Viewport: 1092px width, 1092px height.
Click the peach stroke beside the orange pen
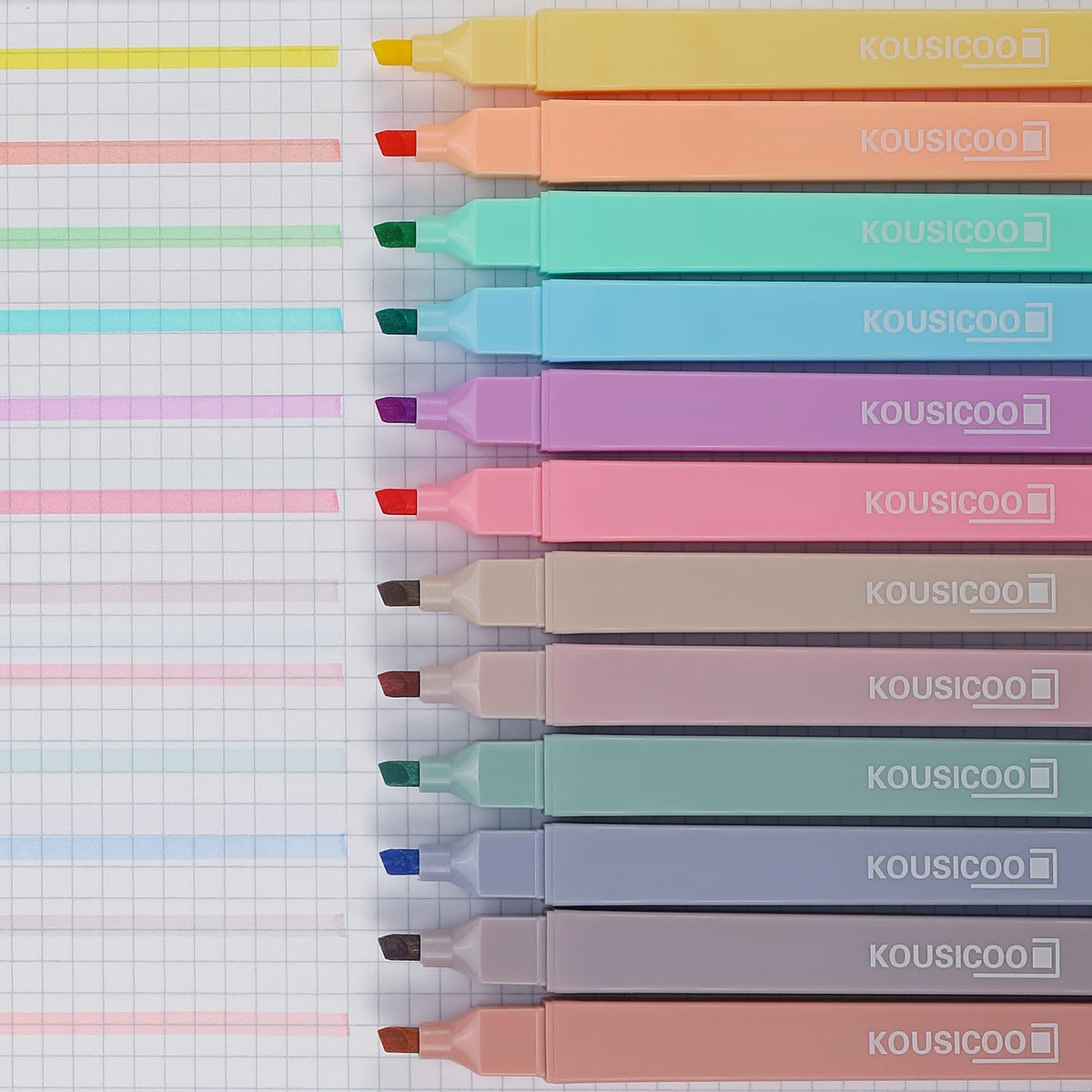[170, 151]
